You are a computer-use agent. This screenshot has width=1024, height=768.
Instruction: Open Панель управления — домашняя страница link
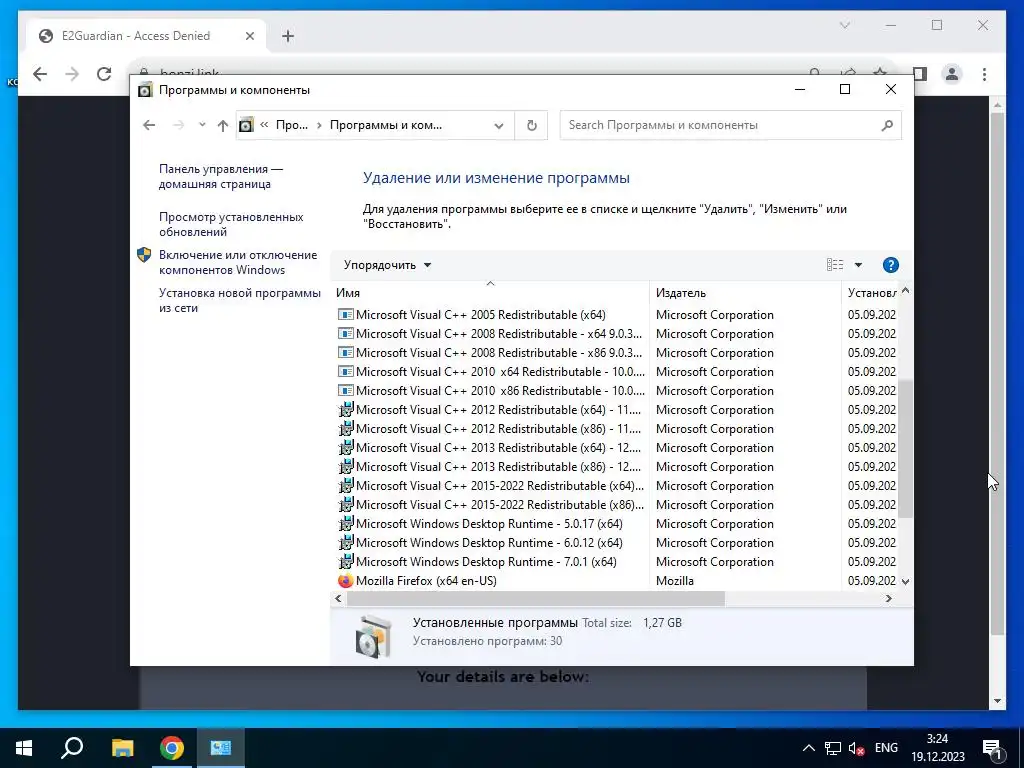click(221, 176)
